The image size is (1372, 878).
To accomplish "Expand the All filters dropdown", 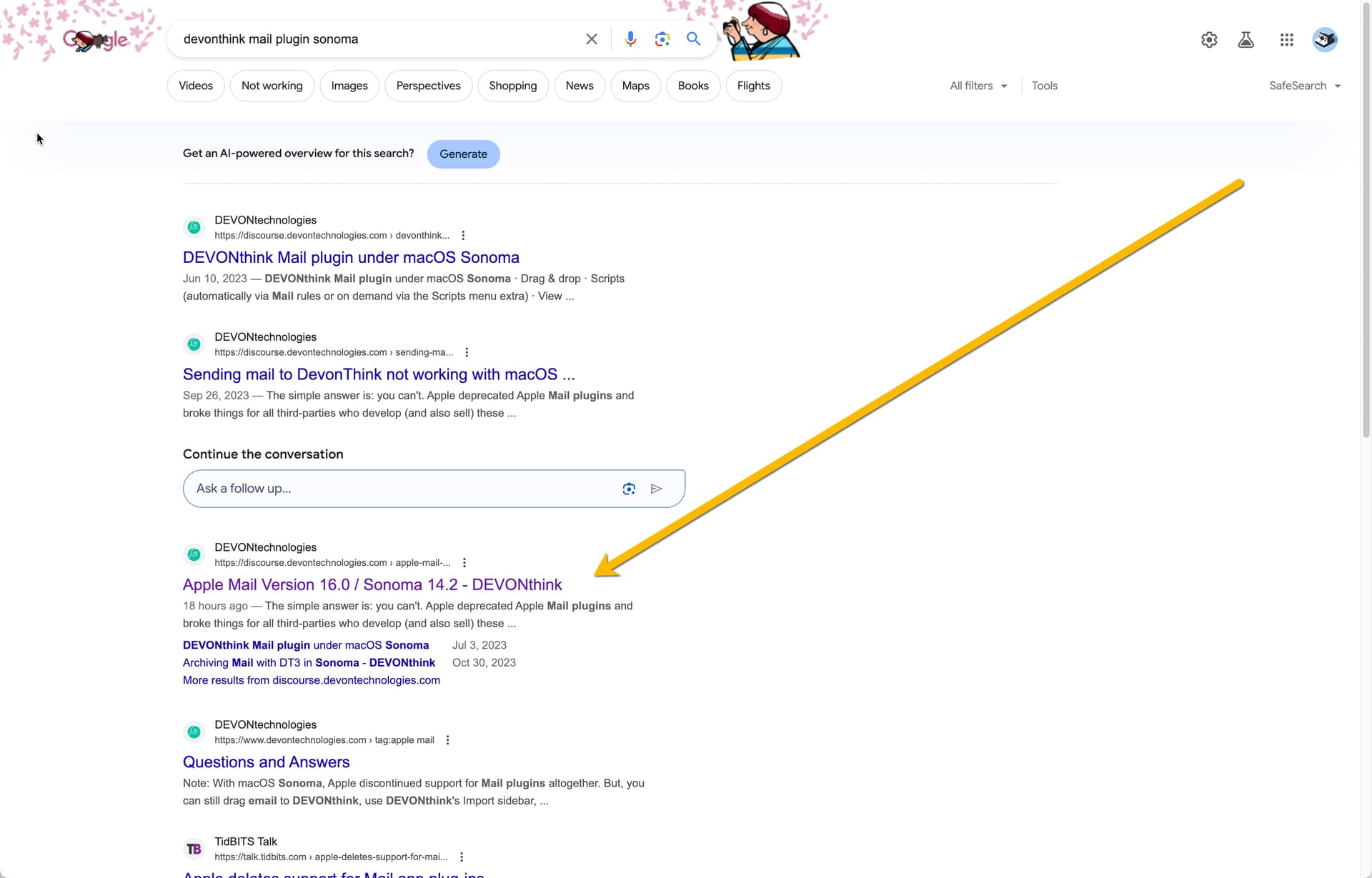I will coord(978,86).
